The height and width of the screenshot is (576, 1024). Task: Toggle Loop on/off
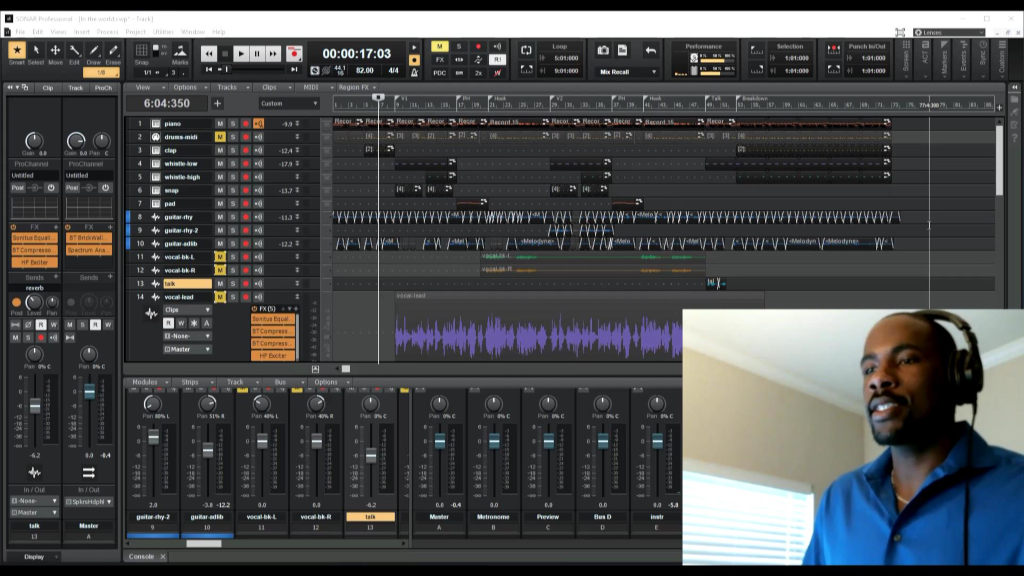[x=526, y=50]
